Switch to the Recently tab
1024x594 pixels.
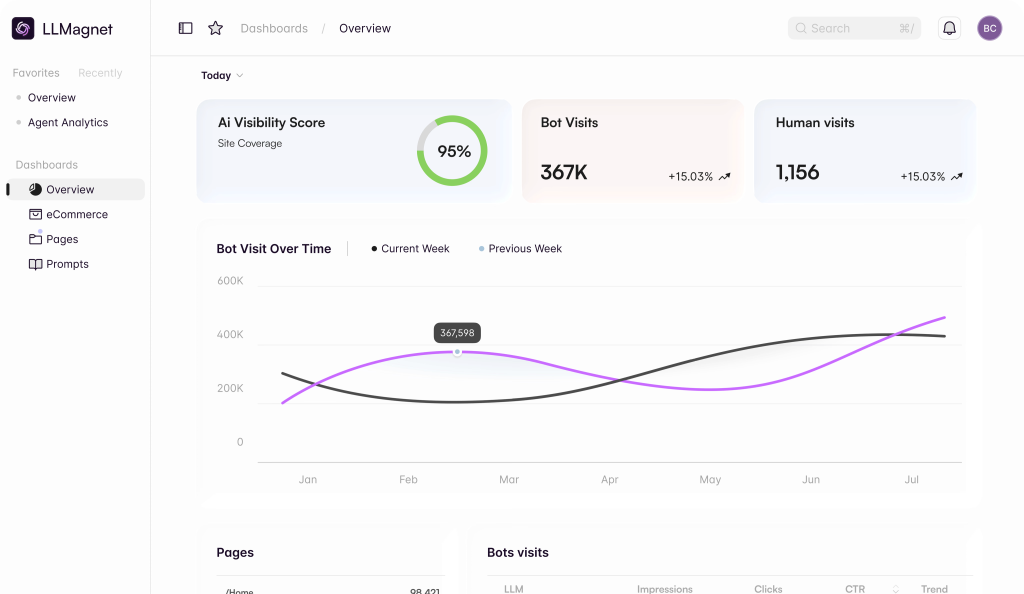[x=100, y=73]
